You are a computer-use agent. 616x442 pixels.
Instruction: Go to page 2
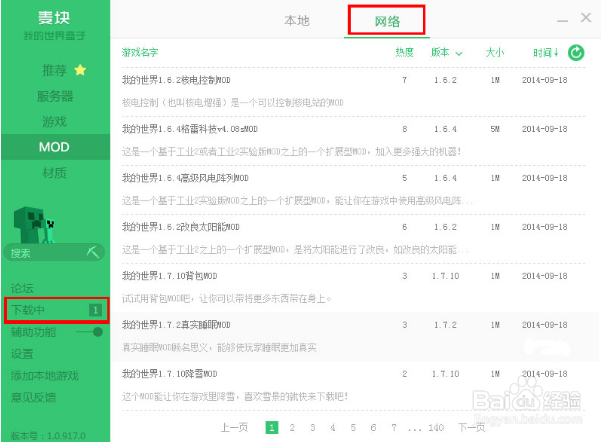click(x=292, y=427)
